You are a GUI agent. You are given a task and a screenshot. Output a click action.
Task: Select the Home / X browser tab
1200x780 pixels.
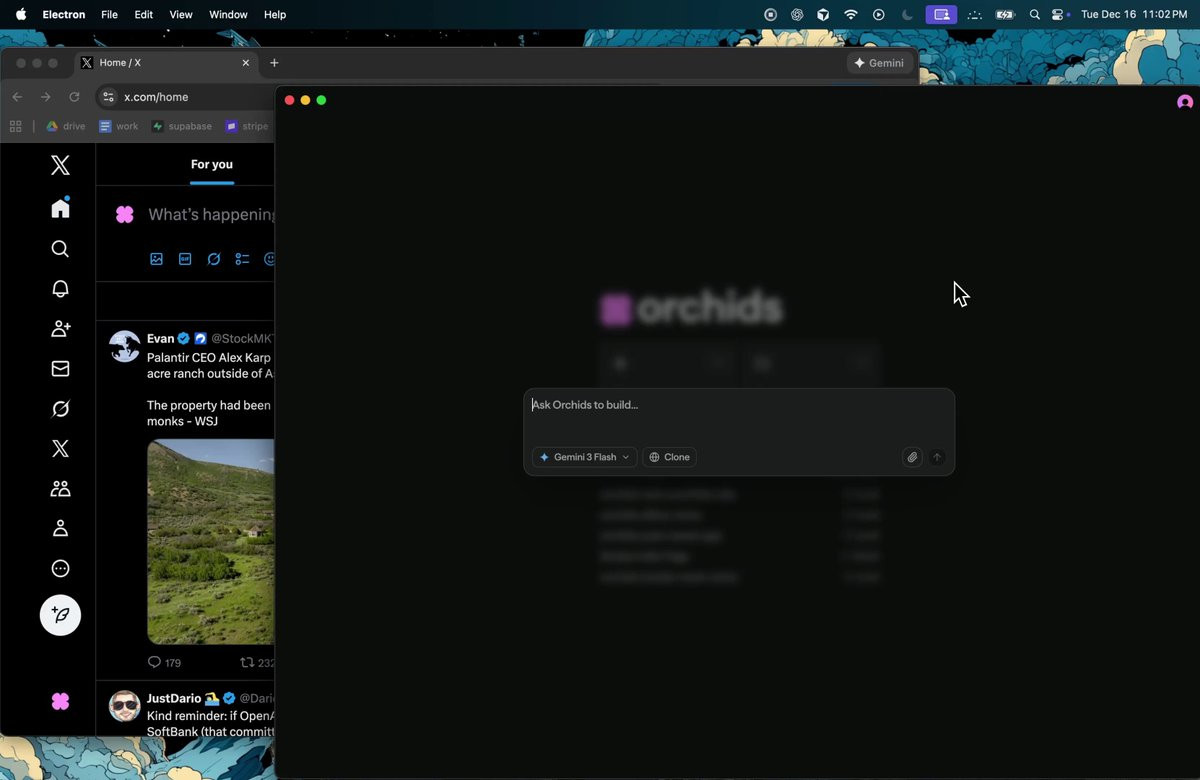tap(166, 63)
